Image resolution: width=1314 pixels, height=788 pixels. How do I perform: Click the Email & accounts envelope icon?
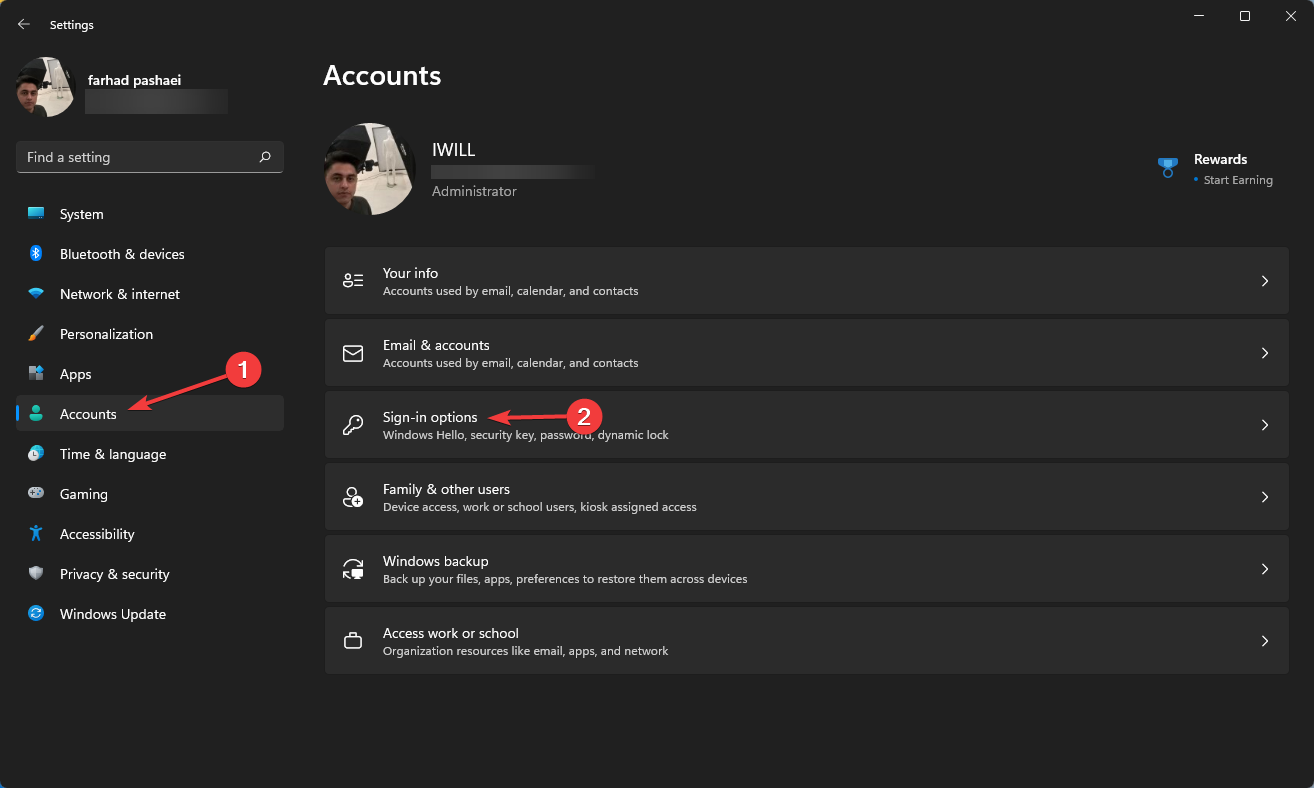pyautogui.click(x=352, y=352)
